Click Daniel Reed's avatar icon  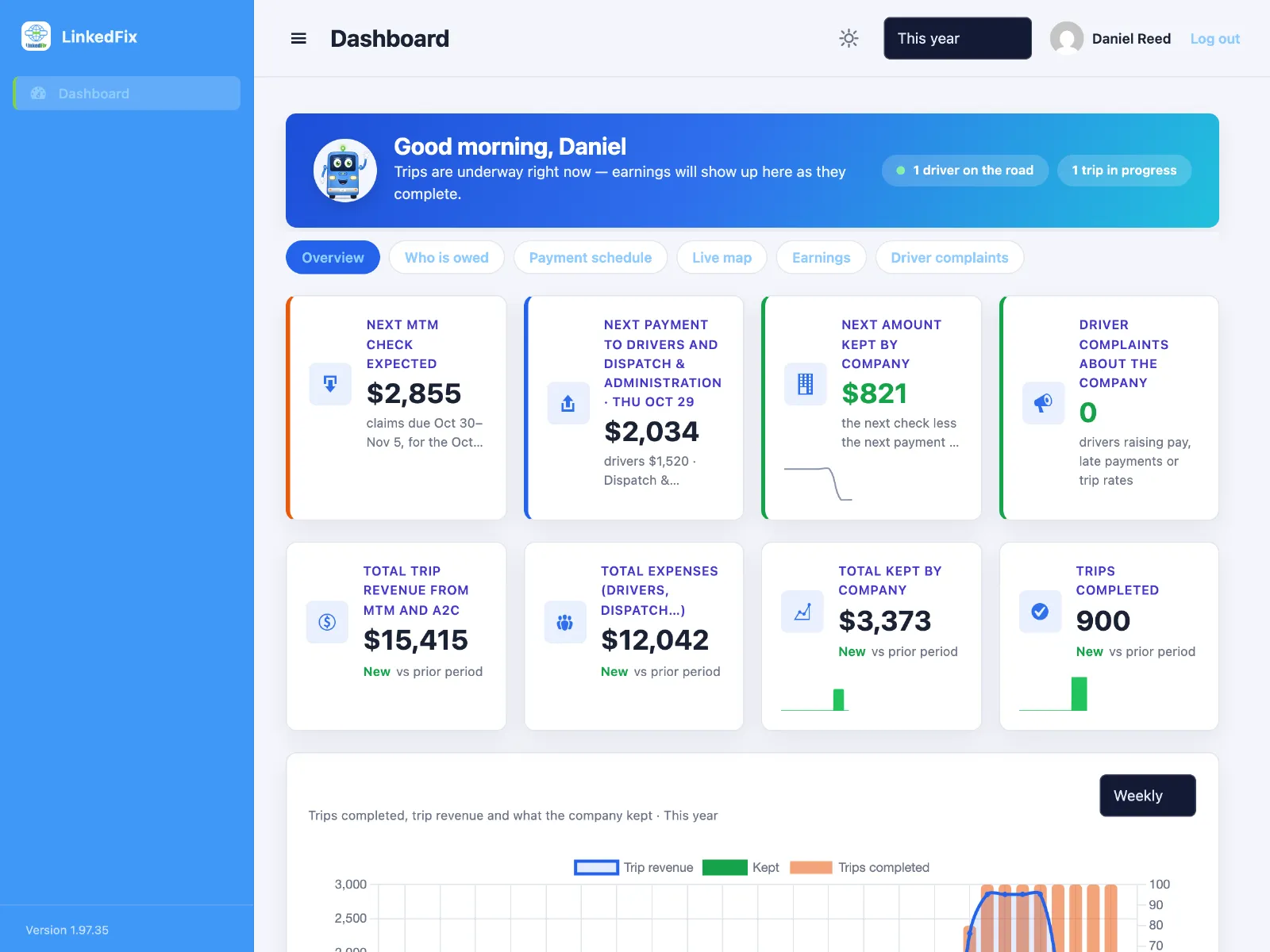pos(1066,38)
